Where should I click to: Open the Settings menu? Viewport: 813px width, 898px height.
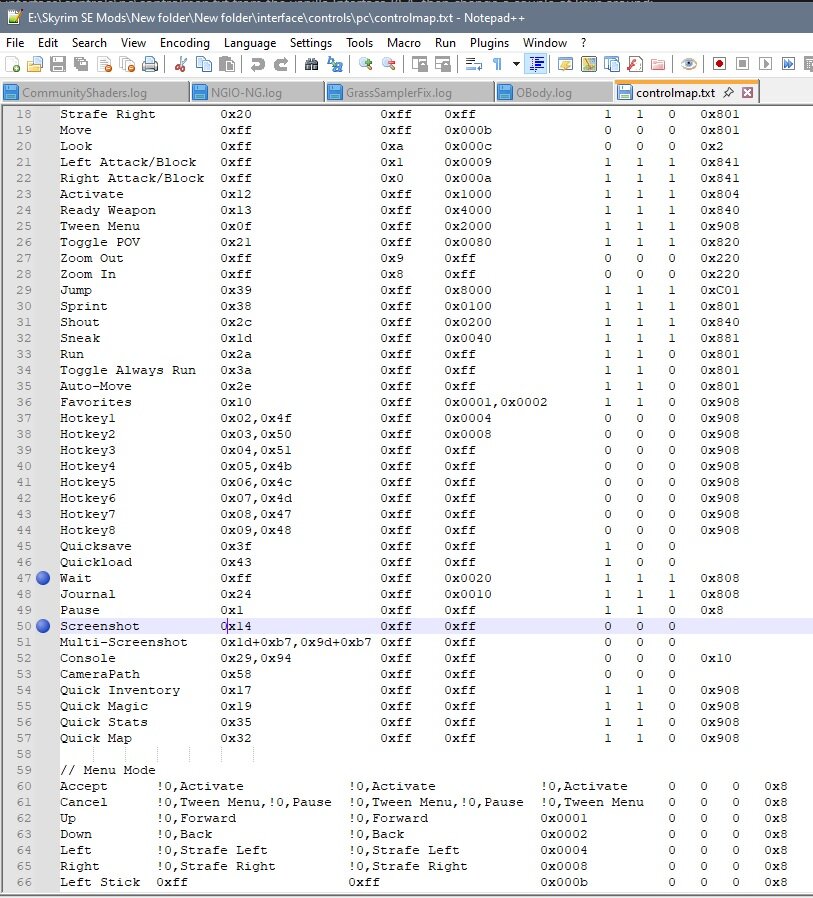311,43
